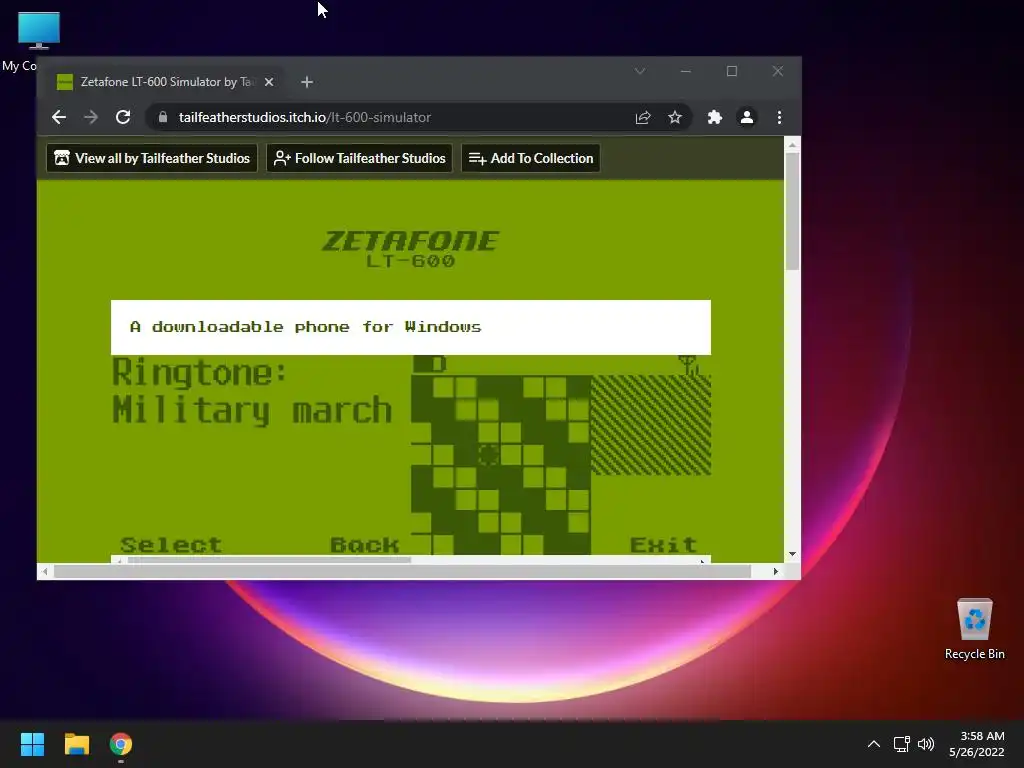Click the scroll left arrow at the window bottom
The width and height of the screenshot is (1024, 768).
click(x=44, y=571)
